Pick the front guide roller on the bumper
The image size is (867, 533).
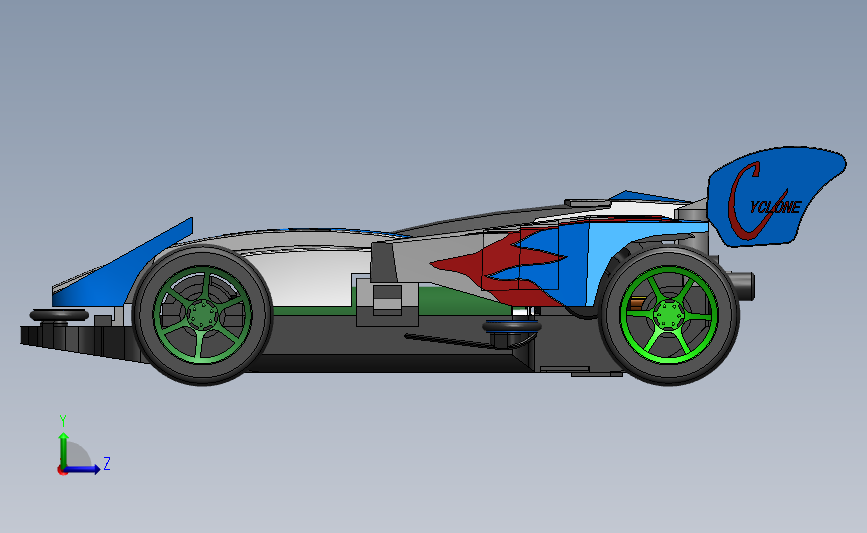tap(59, 316)
